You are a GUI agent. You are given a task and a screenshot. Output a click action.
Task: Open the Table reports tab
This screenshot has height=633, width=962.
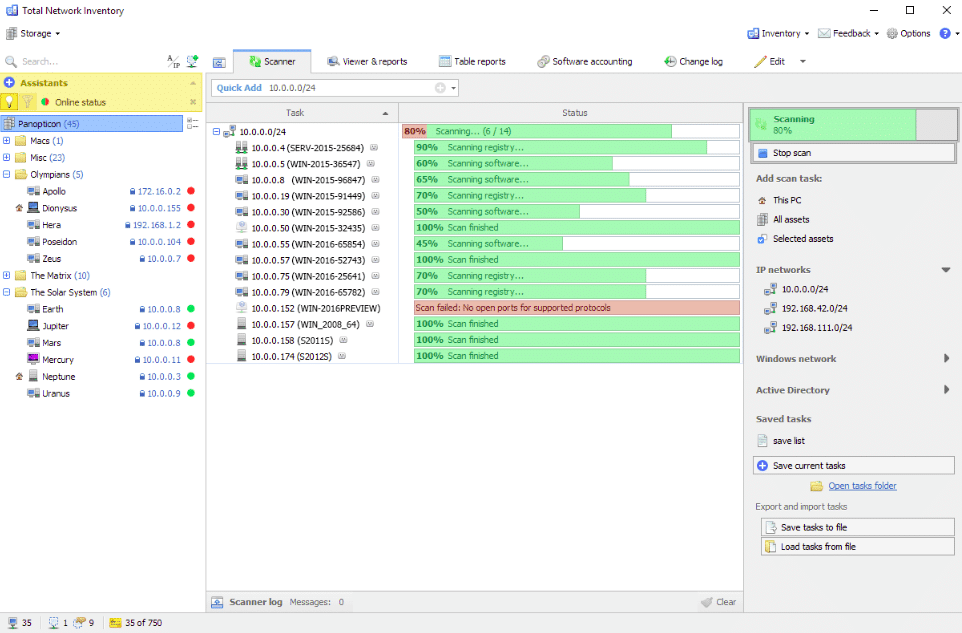click(x=472, y=61)
